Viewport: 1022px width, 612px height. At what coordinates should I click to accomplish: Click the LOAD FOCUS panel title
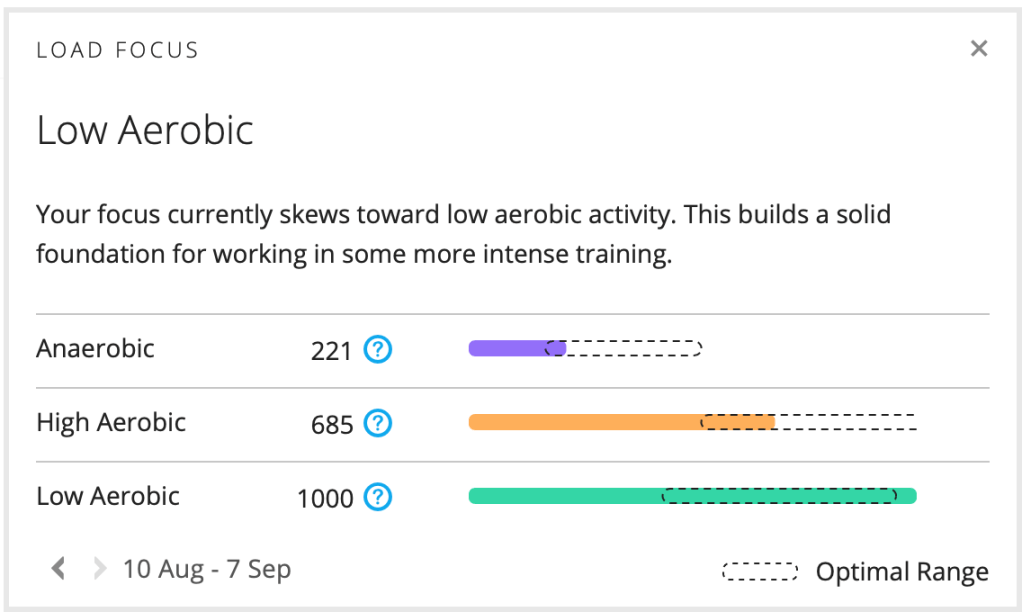tap(118, 50)
